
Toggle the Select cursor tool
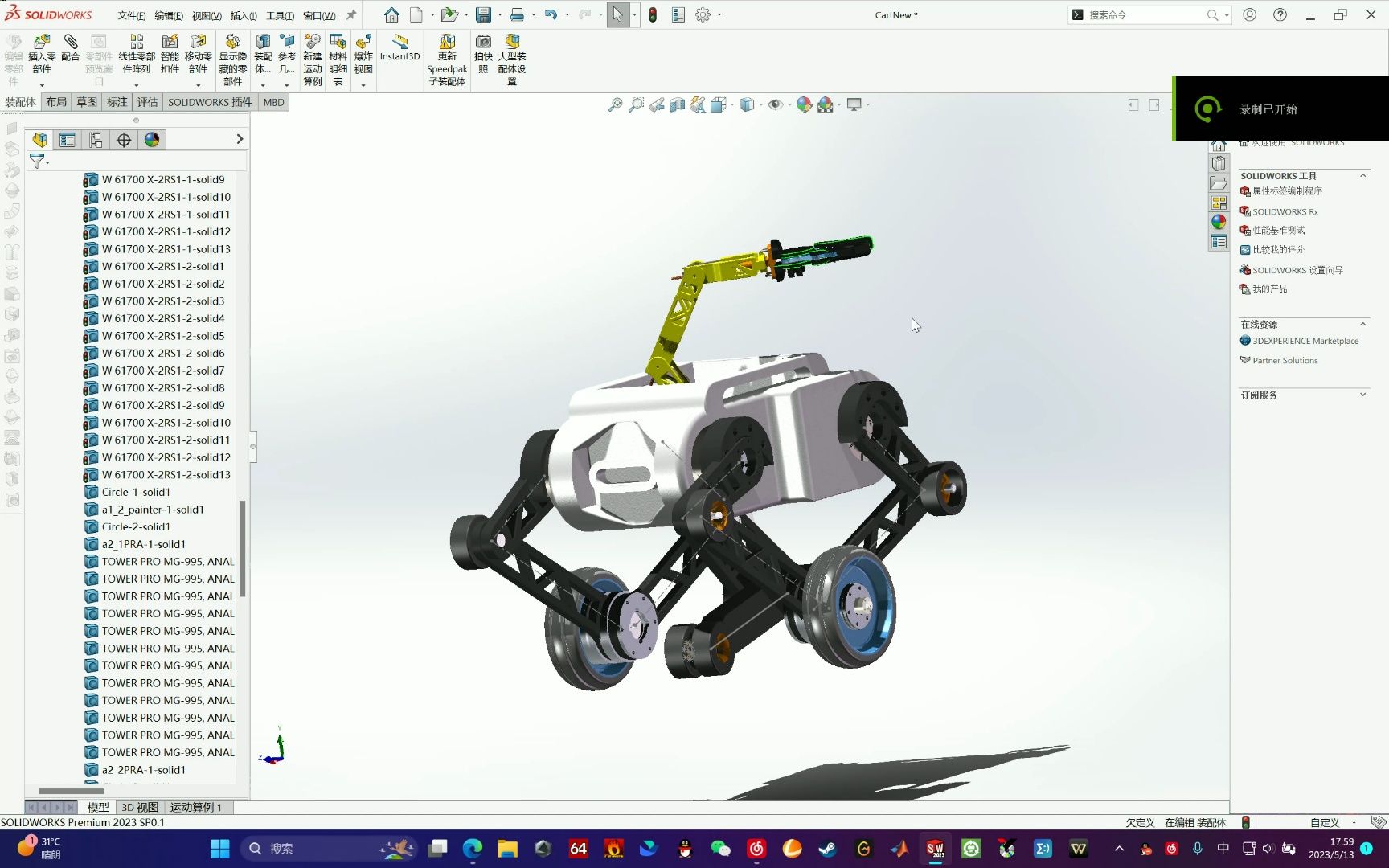(617, 14)
